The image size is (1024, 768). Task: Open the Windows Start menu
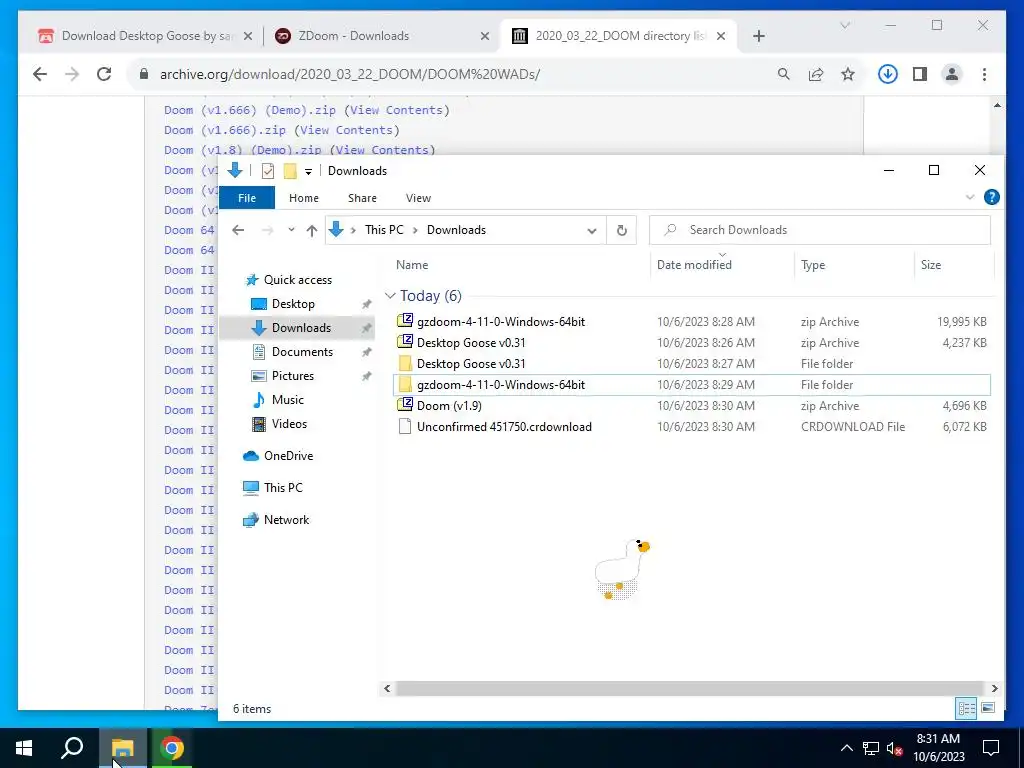coord(24,748)
